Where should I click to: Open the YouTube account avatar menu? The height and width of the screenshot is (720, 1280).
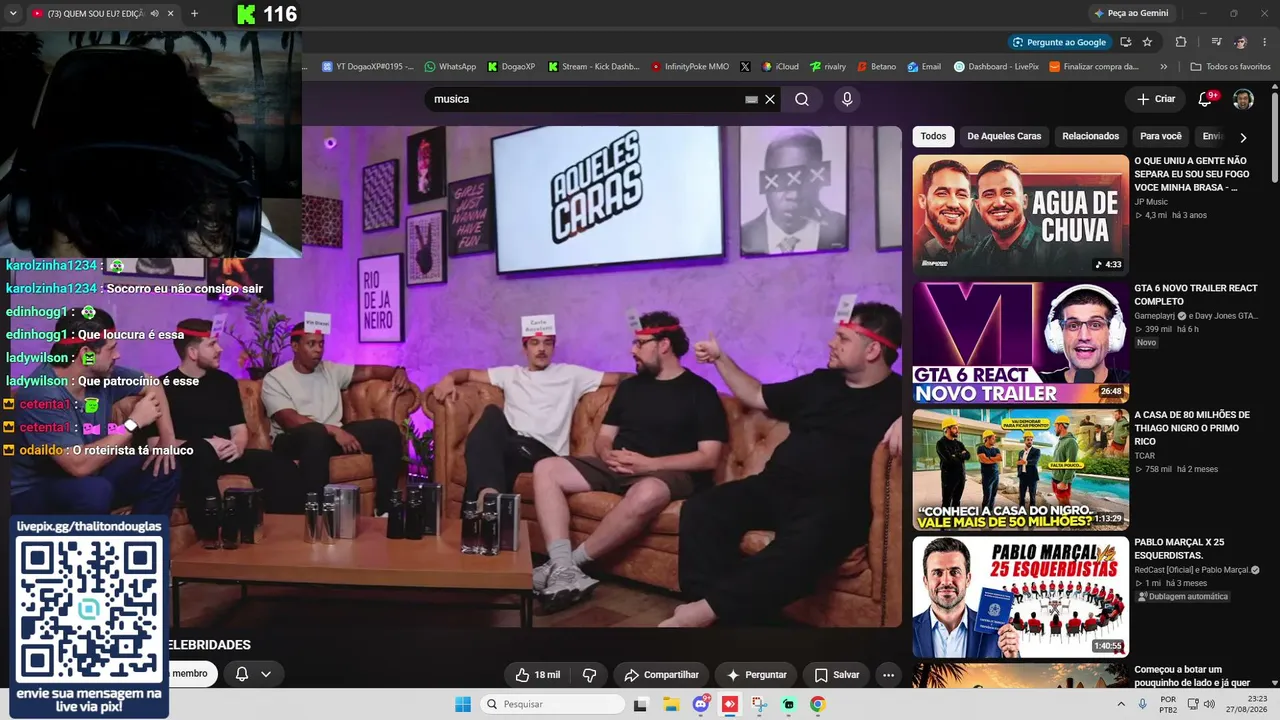coord(1243,99)
